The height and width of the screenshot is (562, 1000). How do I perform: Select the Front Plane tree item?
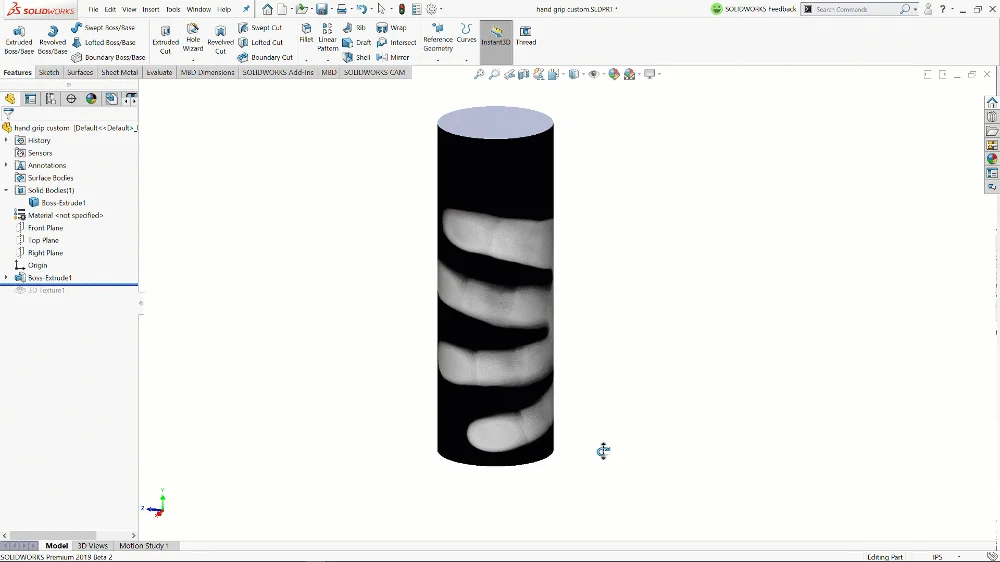coord(45,228)
